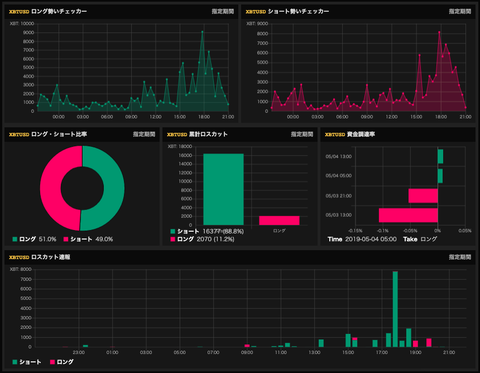The height and width of the screenshot is (373, 480).
Task: Select the tall green ショート bar in 累計ロスカット
Action: point(223,189)
